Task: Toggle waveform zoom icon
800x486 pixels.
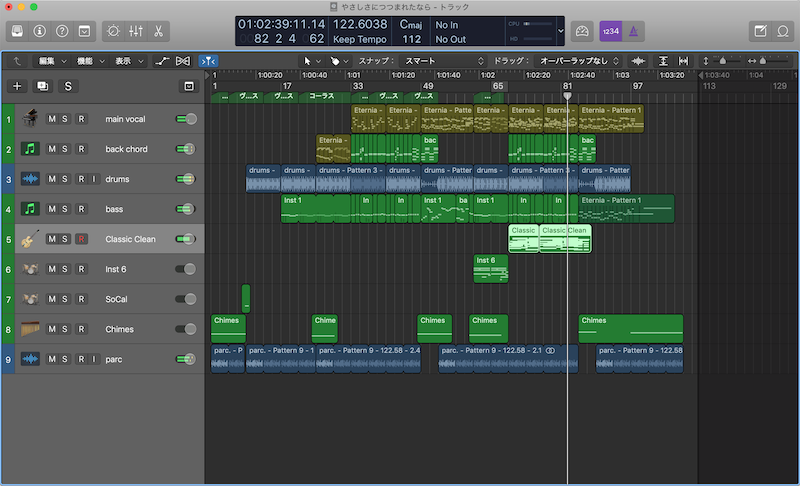Action: [638, 61]
